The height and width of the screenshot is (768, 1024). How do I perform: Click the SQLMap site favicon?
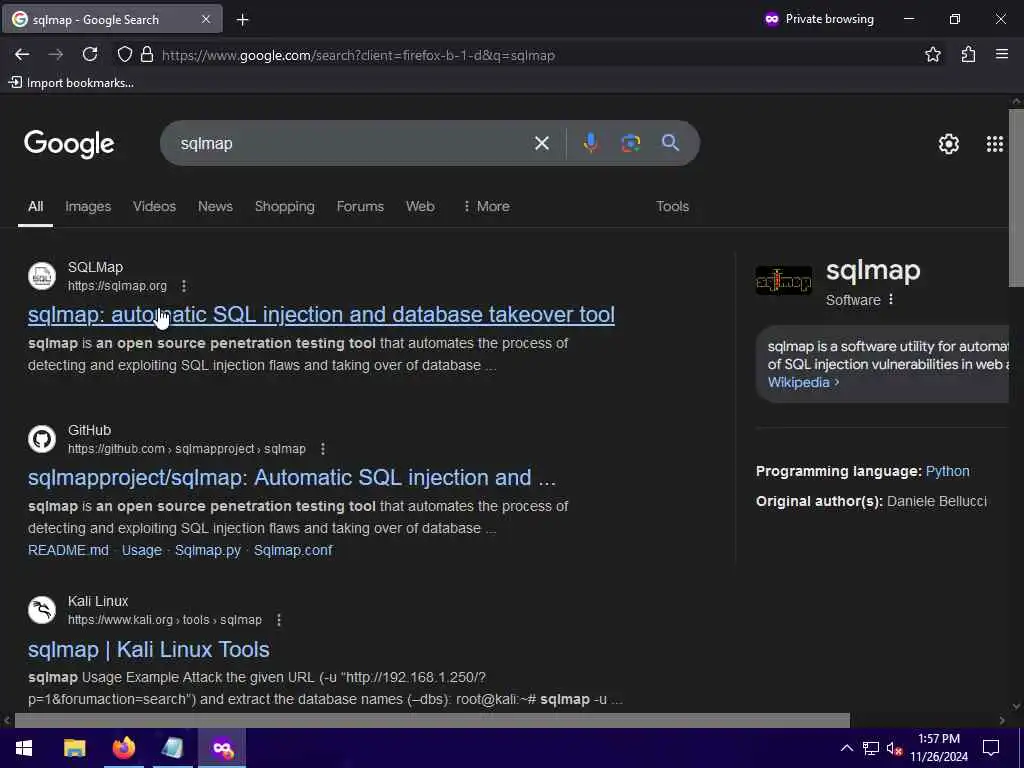coord(42,276)
